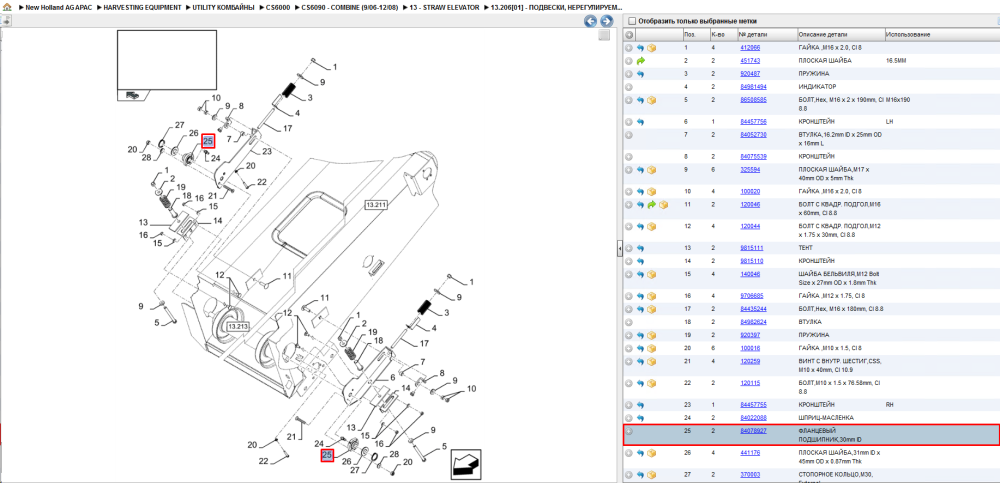The height and width of the screenshot is (483, 1000).
Task: Toggle the round selector for part 84981494
Action: tap(629, 87)
